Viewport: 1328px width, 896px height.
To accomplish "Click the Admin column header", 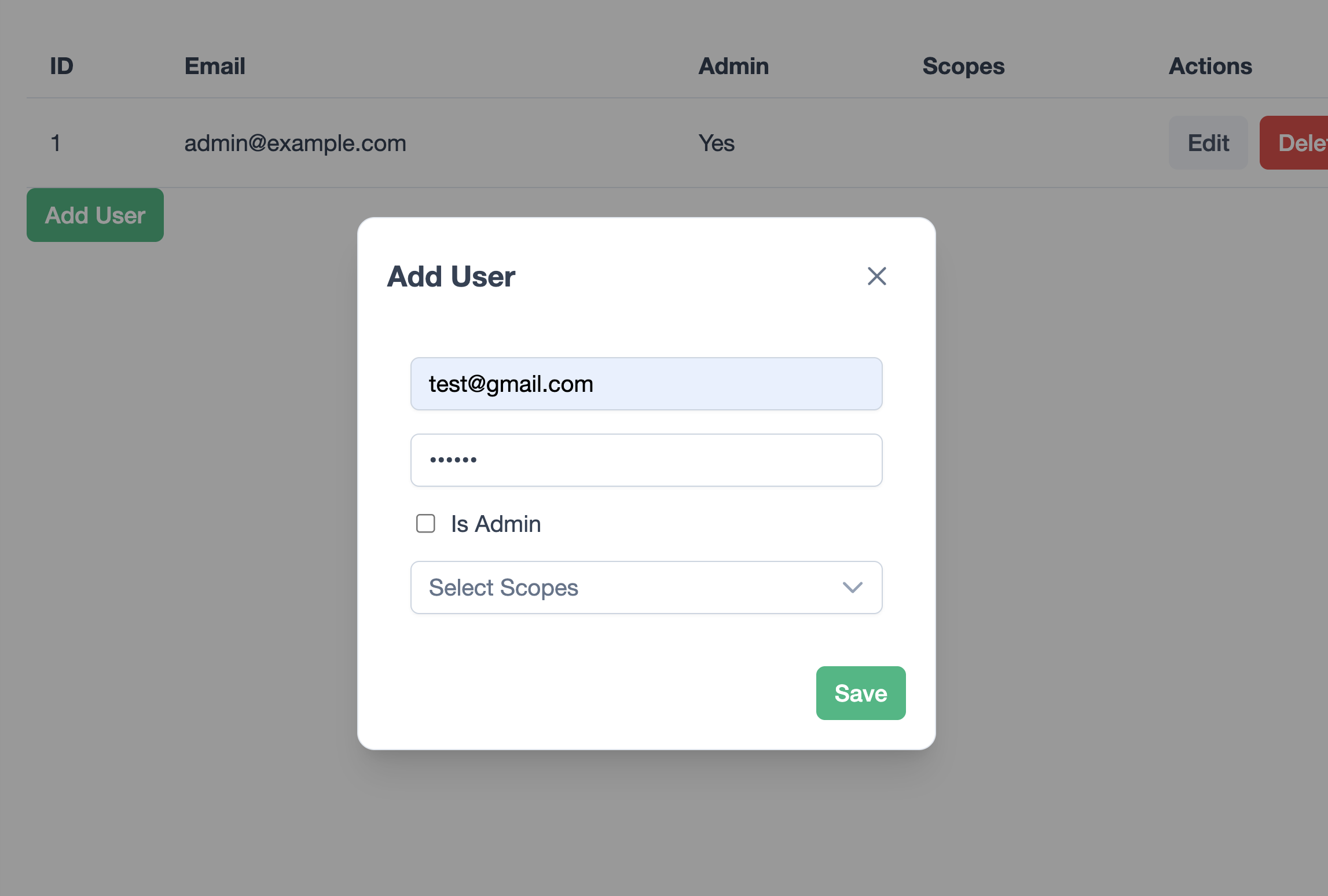I will coord(733,67).
